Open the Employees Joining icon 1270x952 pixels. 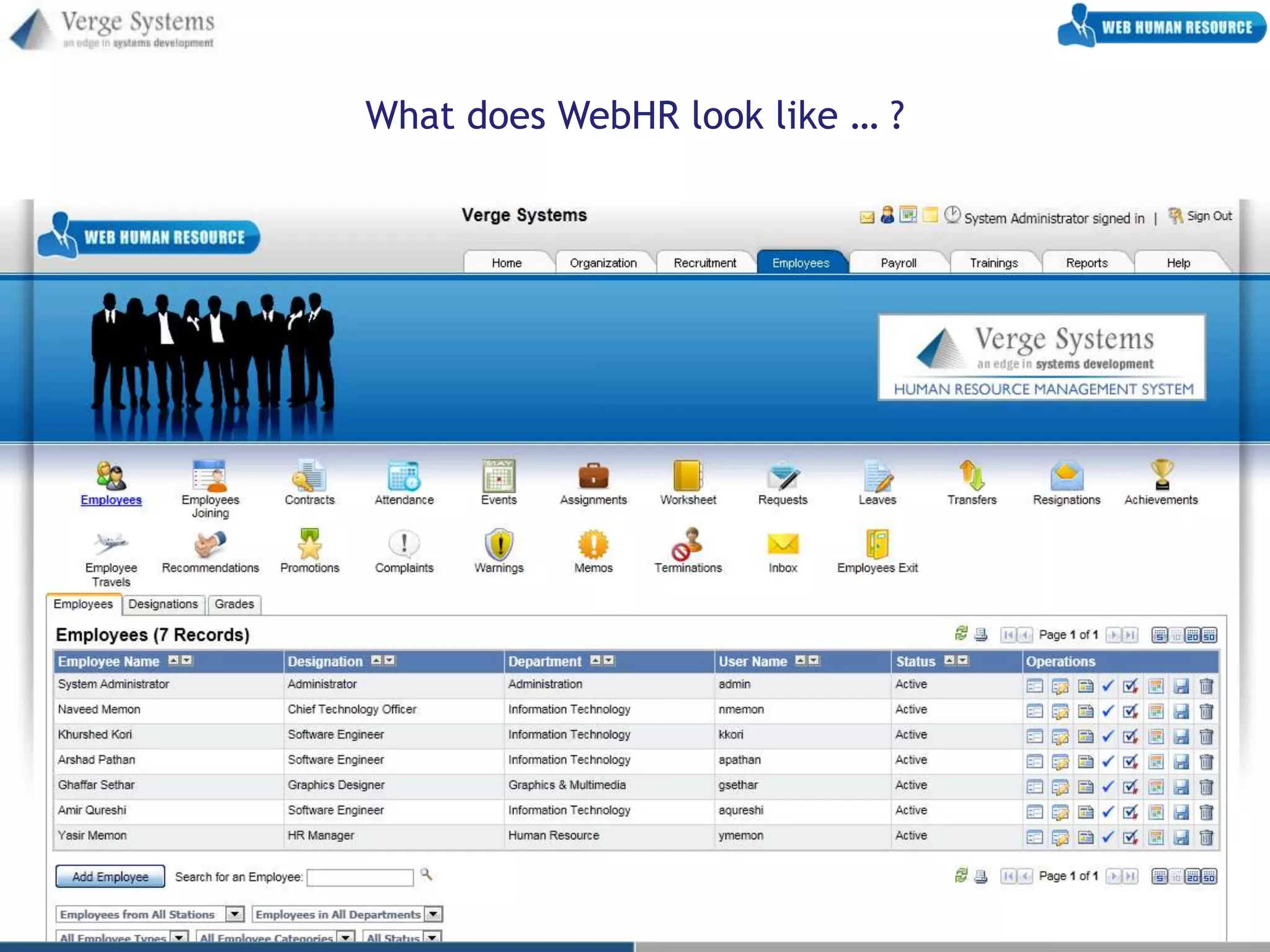(x=210, y=476)
